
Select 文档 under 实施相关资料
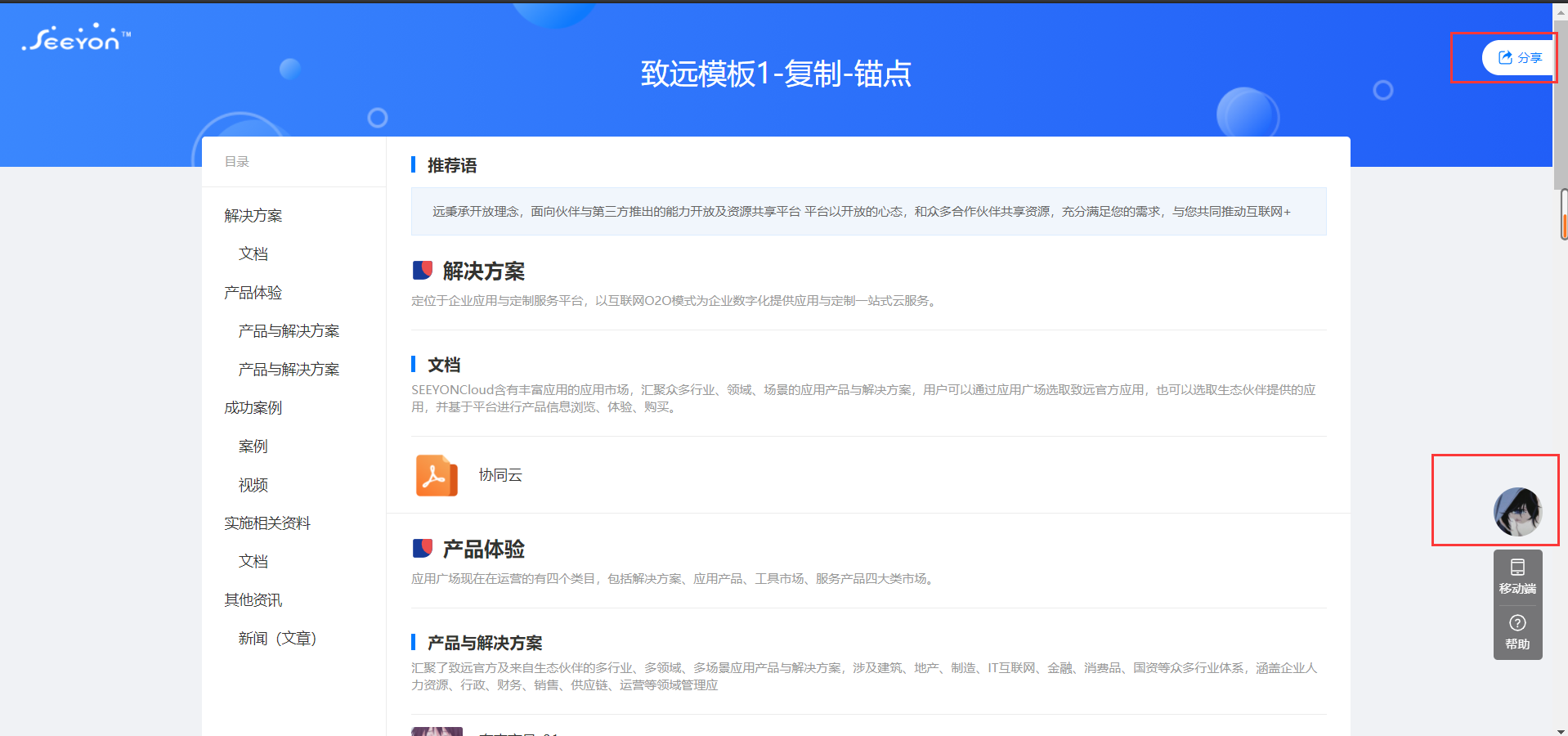click(253, 562)
